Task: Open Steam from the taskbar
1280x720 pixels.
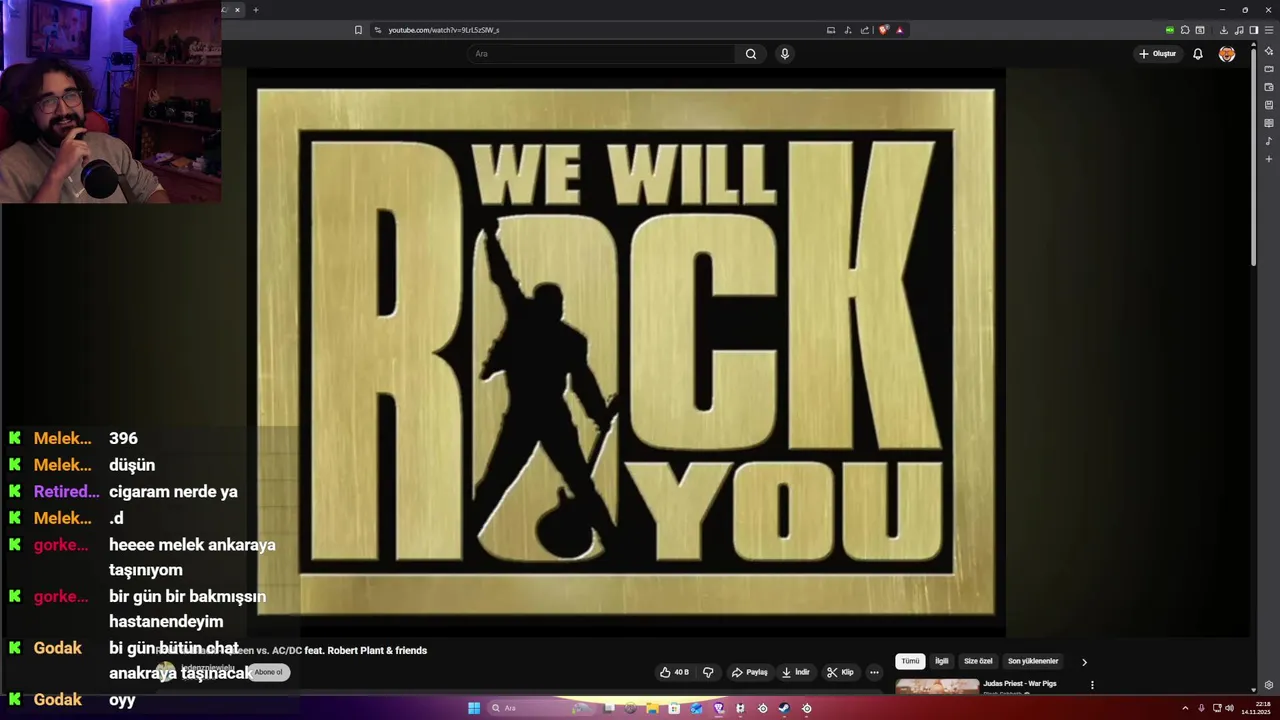Action: 784,708
